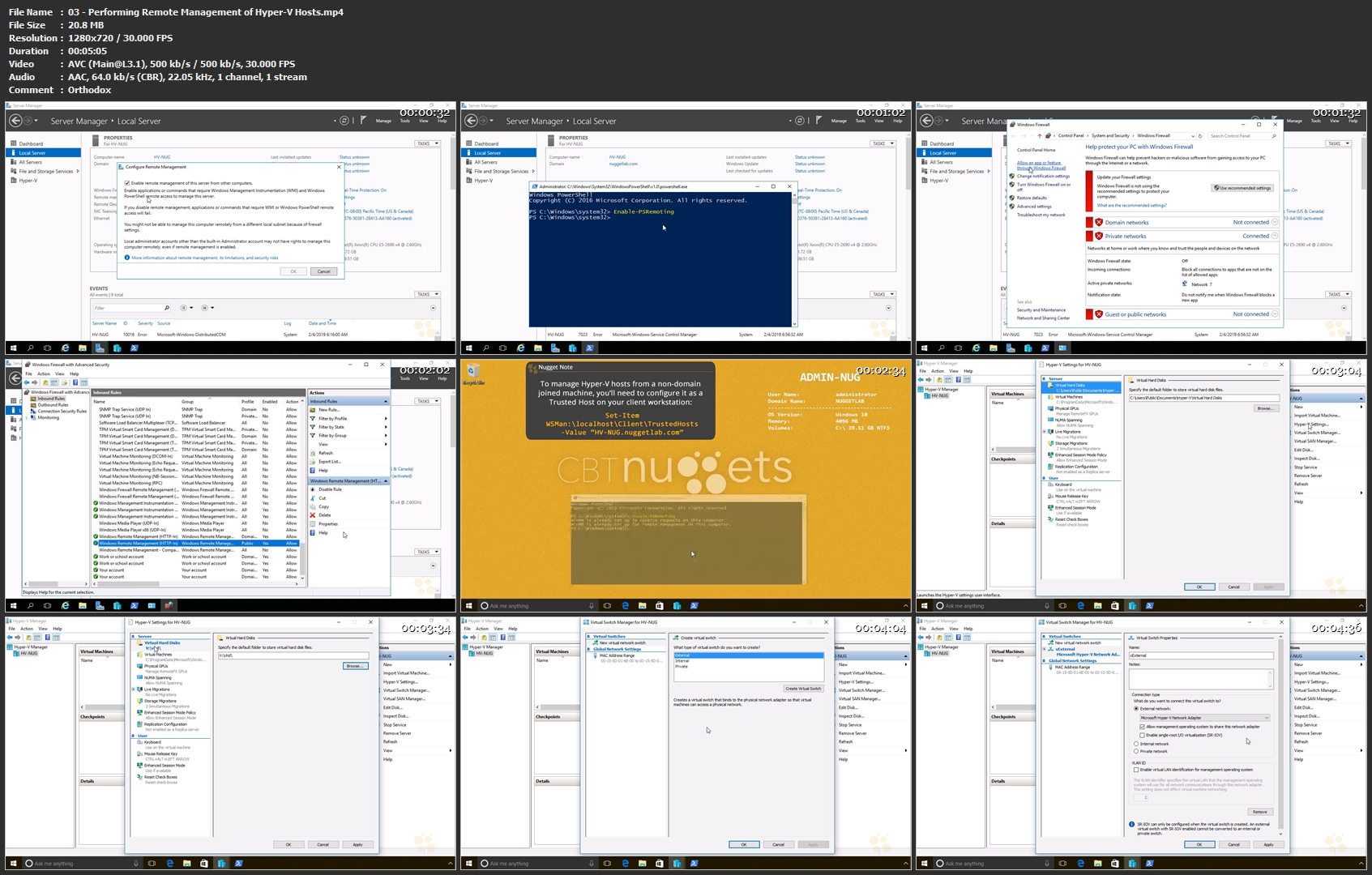Viewport: 1372px width, 875px height.
Task: Select Keyboard setting in 00:03:34 frame
Action: 152,742
